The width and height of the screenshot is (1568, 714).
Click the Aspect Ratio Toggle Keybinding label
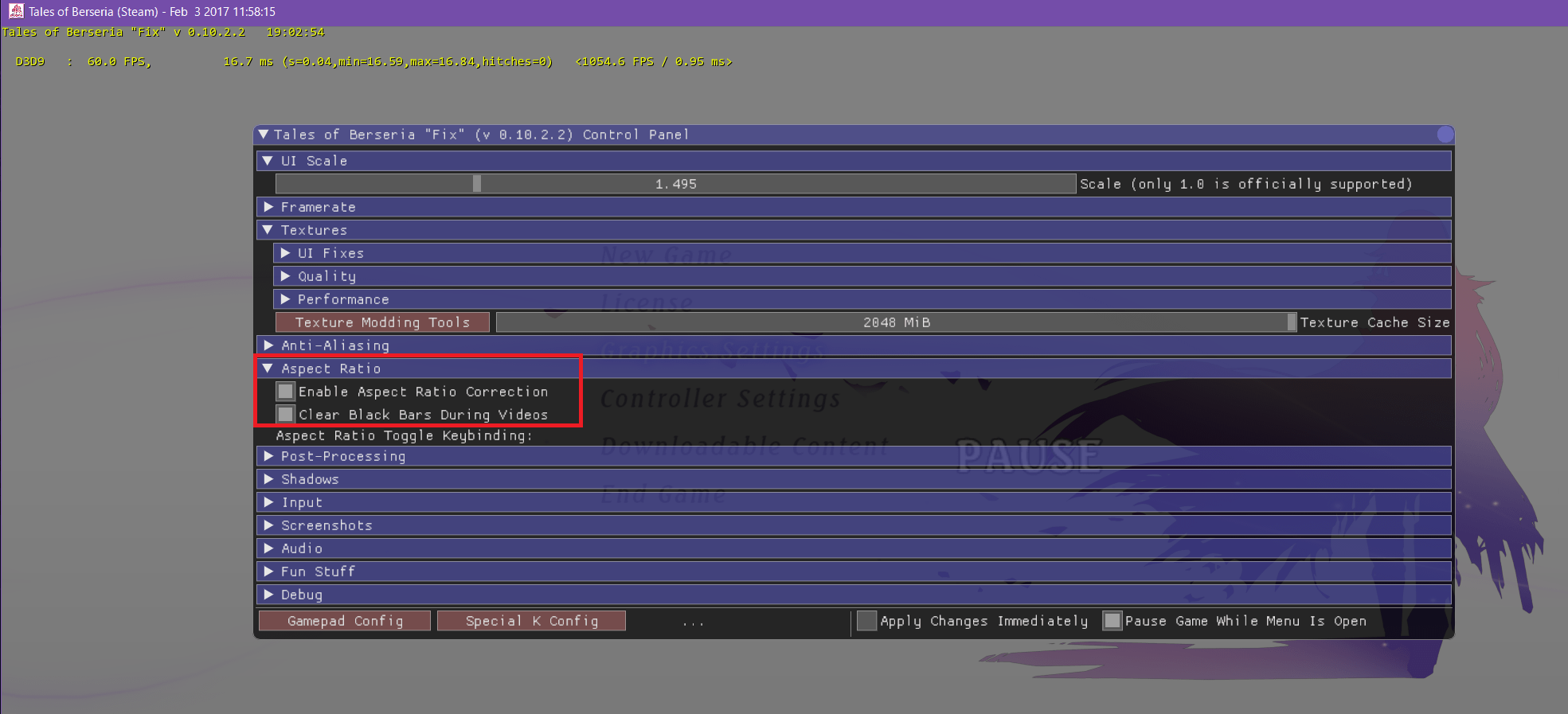pyautogui.click(x=404, y=435)
